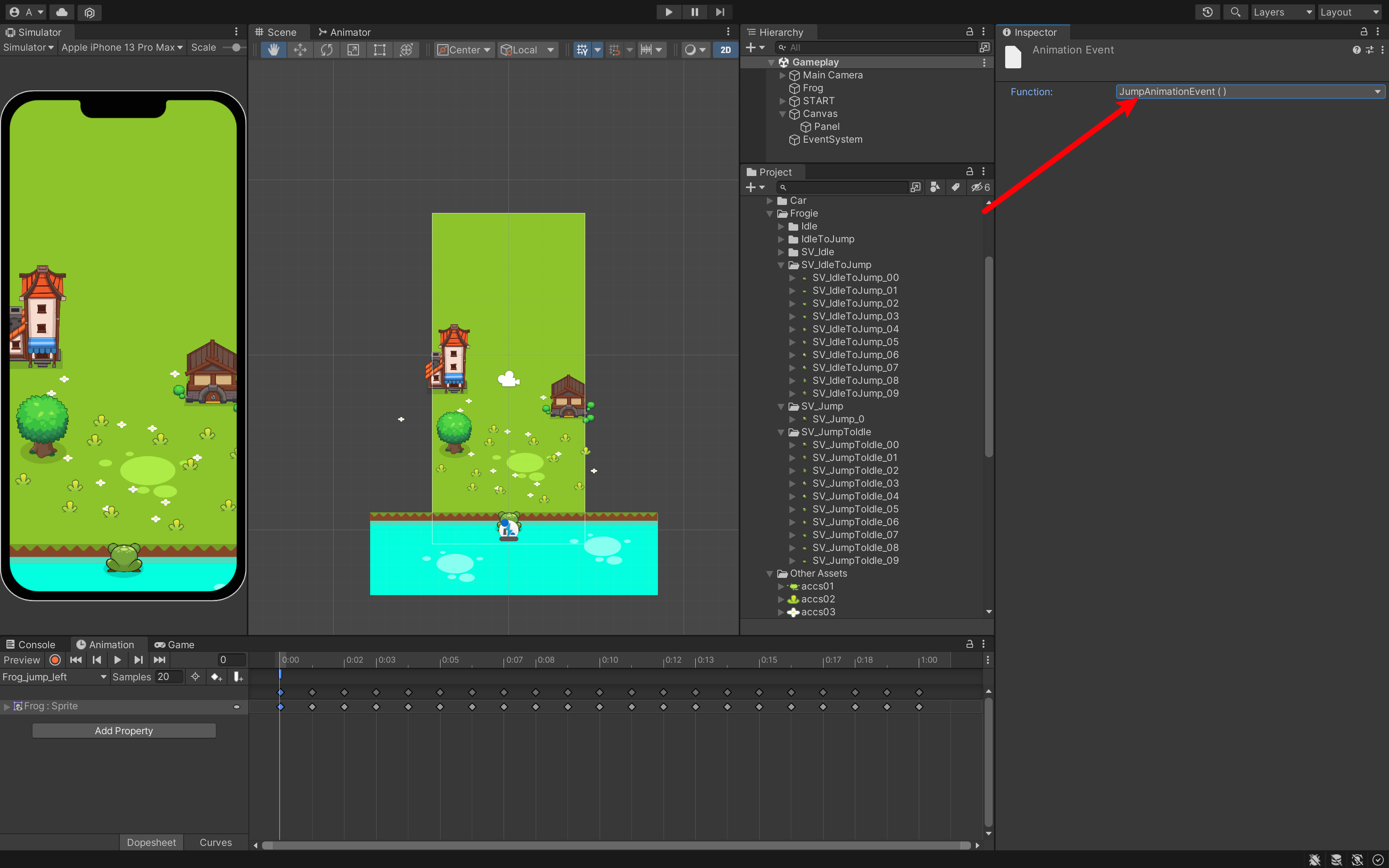The width and height of the screenshot is (1389, 868).
Task: Click the Step button in the top toolbar
Action: 720,12
